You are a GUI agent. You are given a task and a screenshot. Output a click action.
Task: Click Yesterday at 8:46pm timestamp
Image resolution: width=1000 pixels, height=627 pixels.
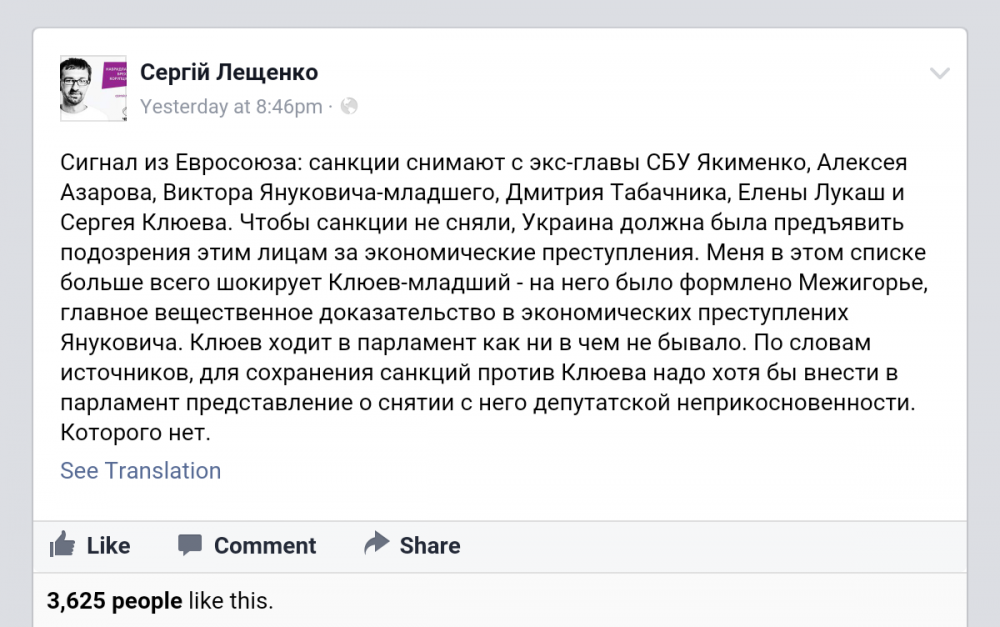(231, 107)
